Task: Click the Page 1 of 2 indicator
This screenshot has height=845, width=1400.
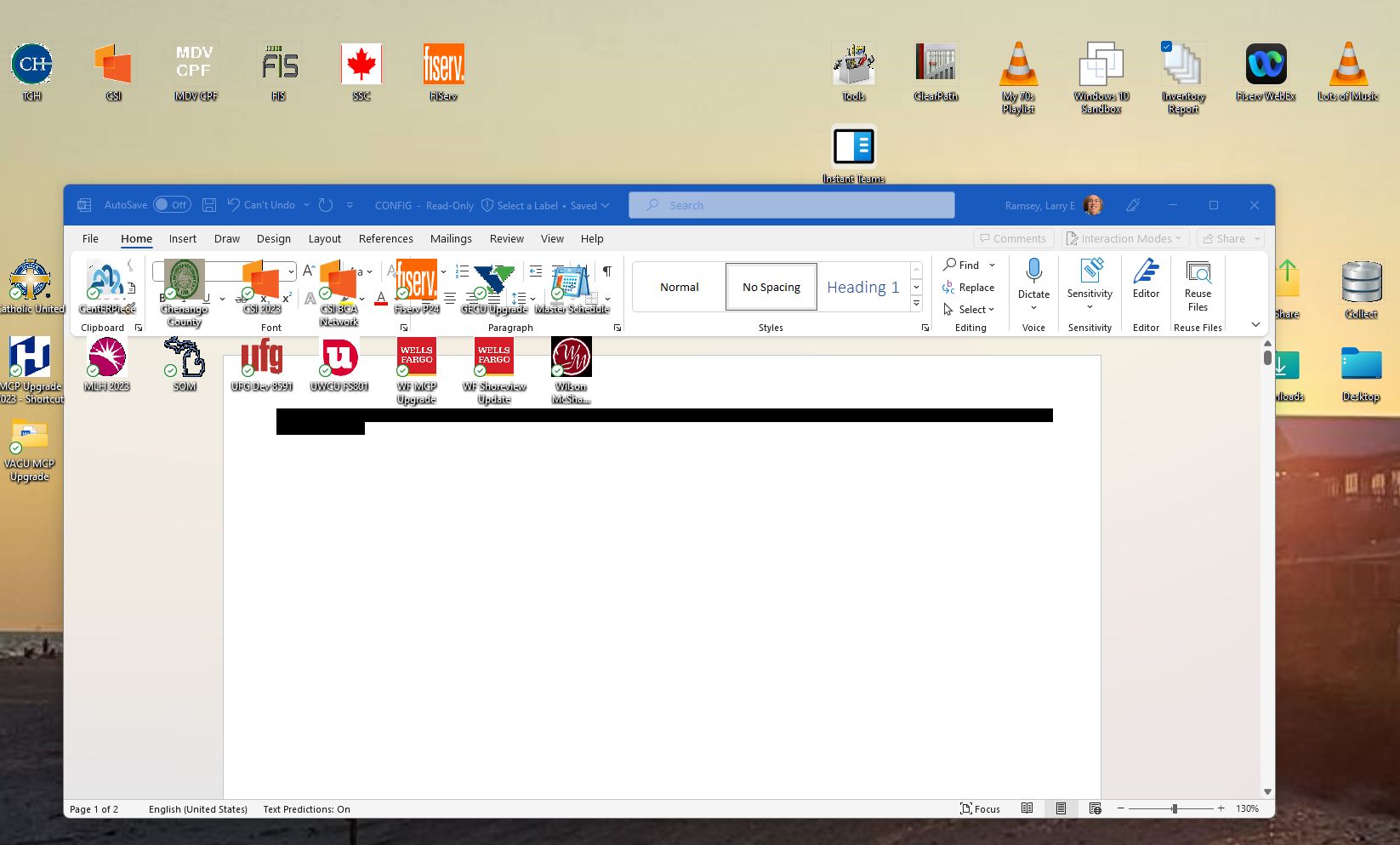Action: tap(94, 809)
